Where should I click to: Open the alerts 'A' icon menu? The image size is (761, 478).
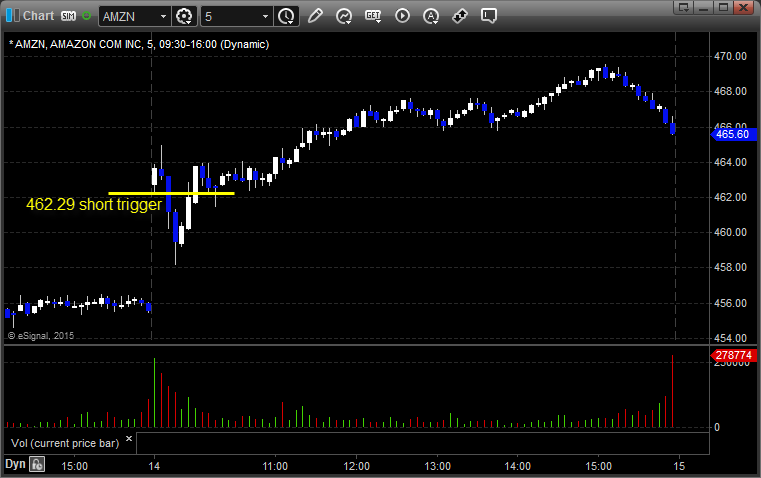pyautogui.click(x=431, y=16)
